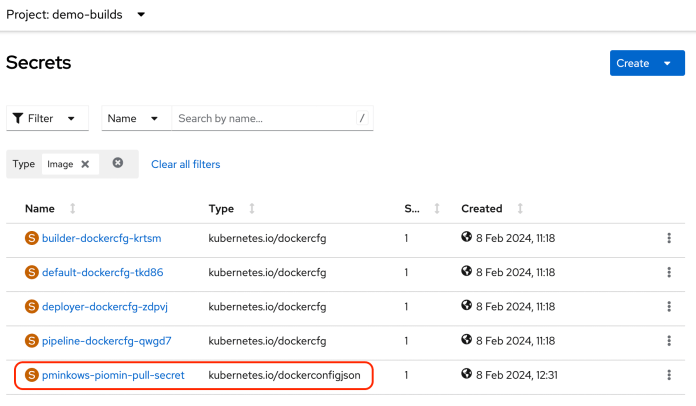Viewport: 696px width, 406px height.
Task: Open kebab menu for builder-dockercfg-krtsm
Action: click(x=669, y=238)
